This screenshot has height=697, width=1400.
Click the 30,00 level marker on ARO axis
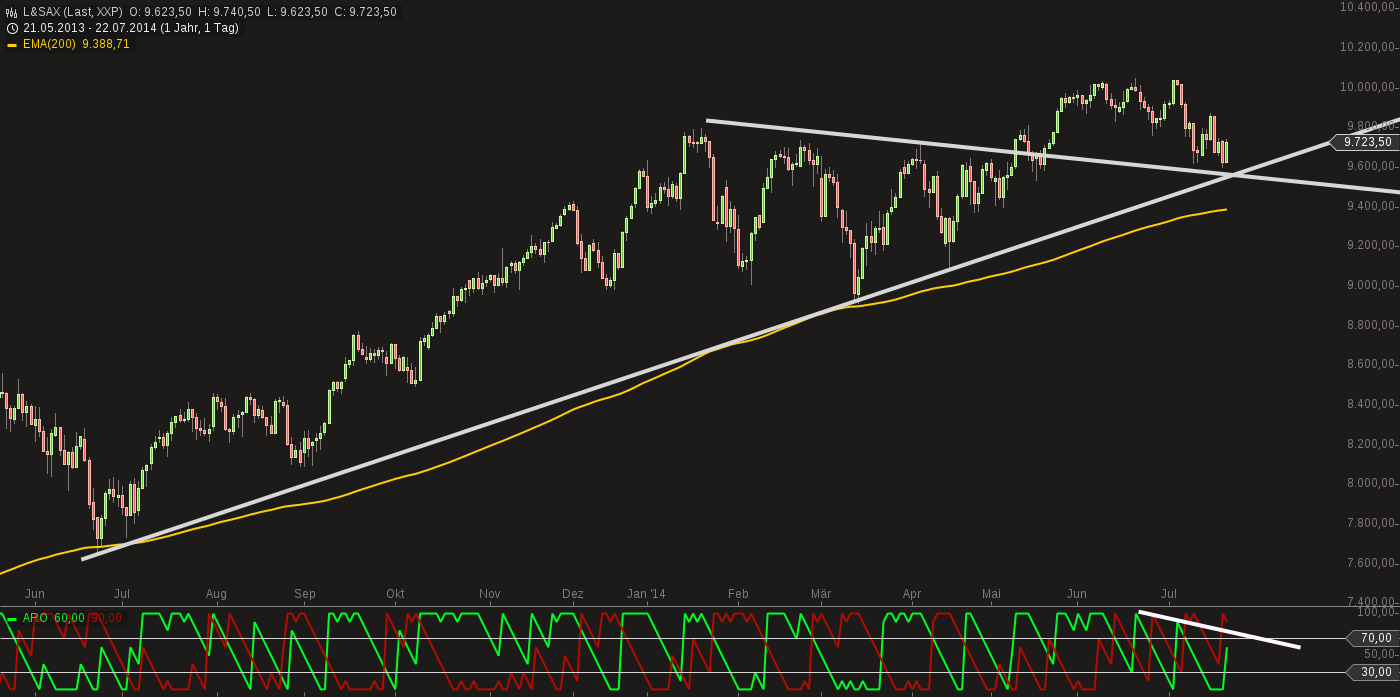tap(1375, 672)
